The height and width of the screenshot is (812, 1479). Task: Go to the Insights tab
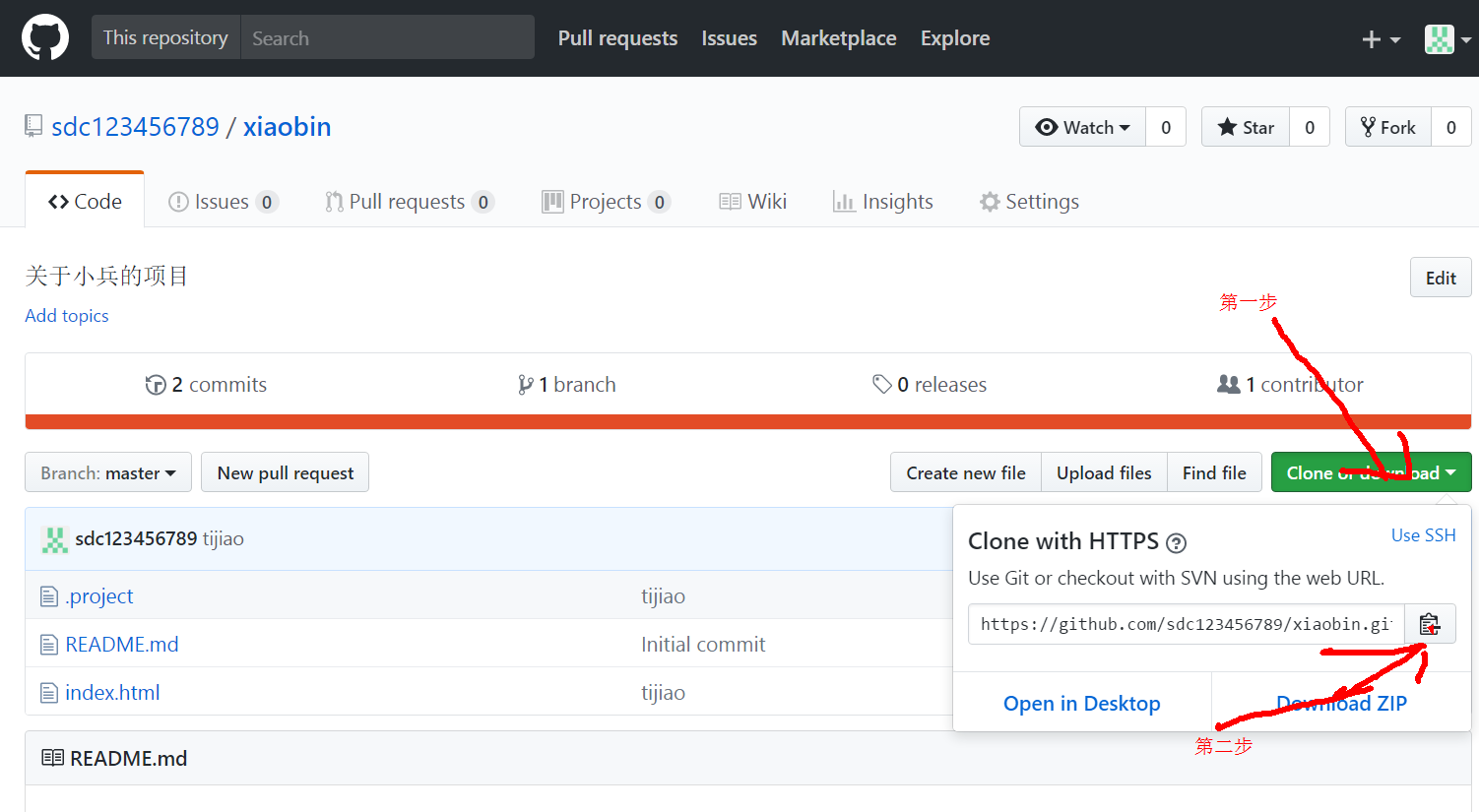[883, 202]
